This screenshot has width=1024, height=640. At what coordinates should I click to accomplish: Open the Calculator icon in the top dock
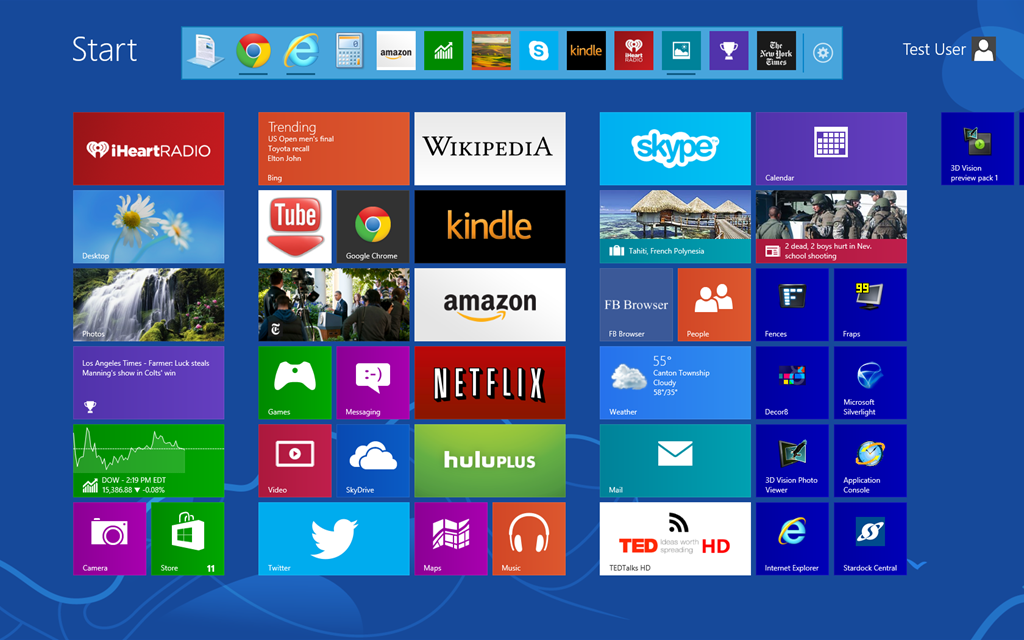point(349,51)
